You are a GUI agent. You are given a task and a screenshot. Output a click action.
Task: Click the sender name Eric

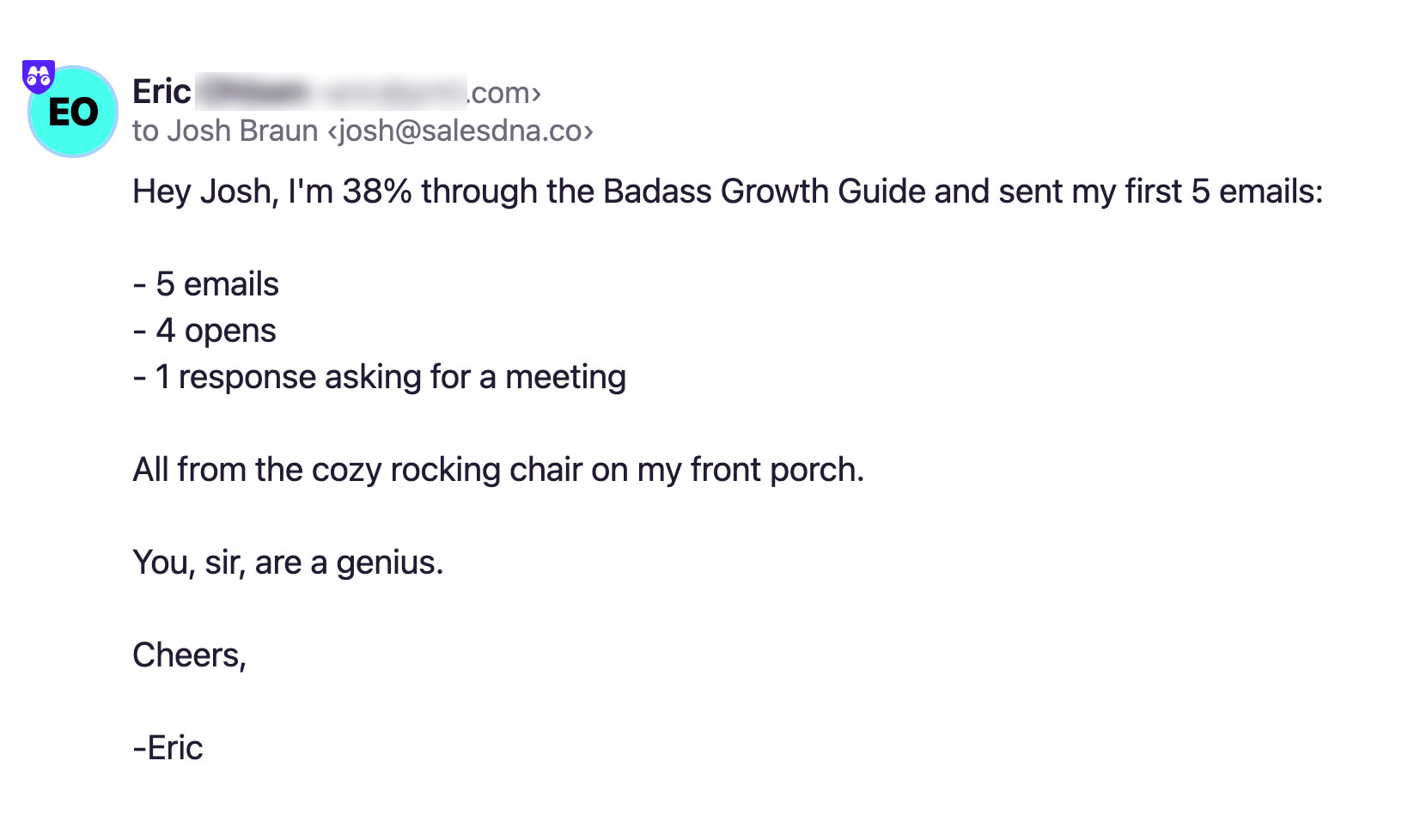tap(162, 92)
